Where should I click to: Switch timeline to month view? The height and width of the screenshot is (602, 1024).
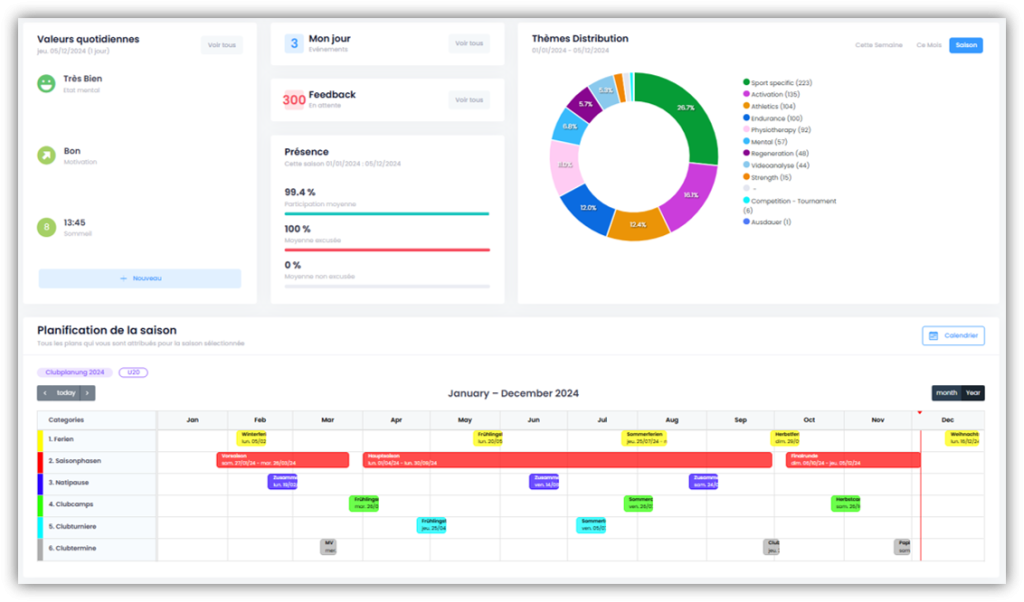pyautogui.click(x=945, y=393)
